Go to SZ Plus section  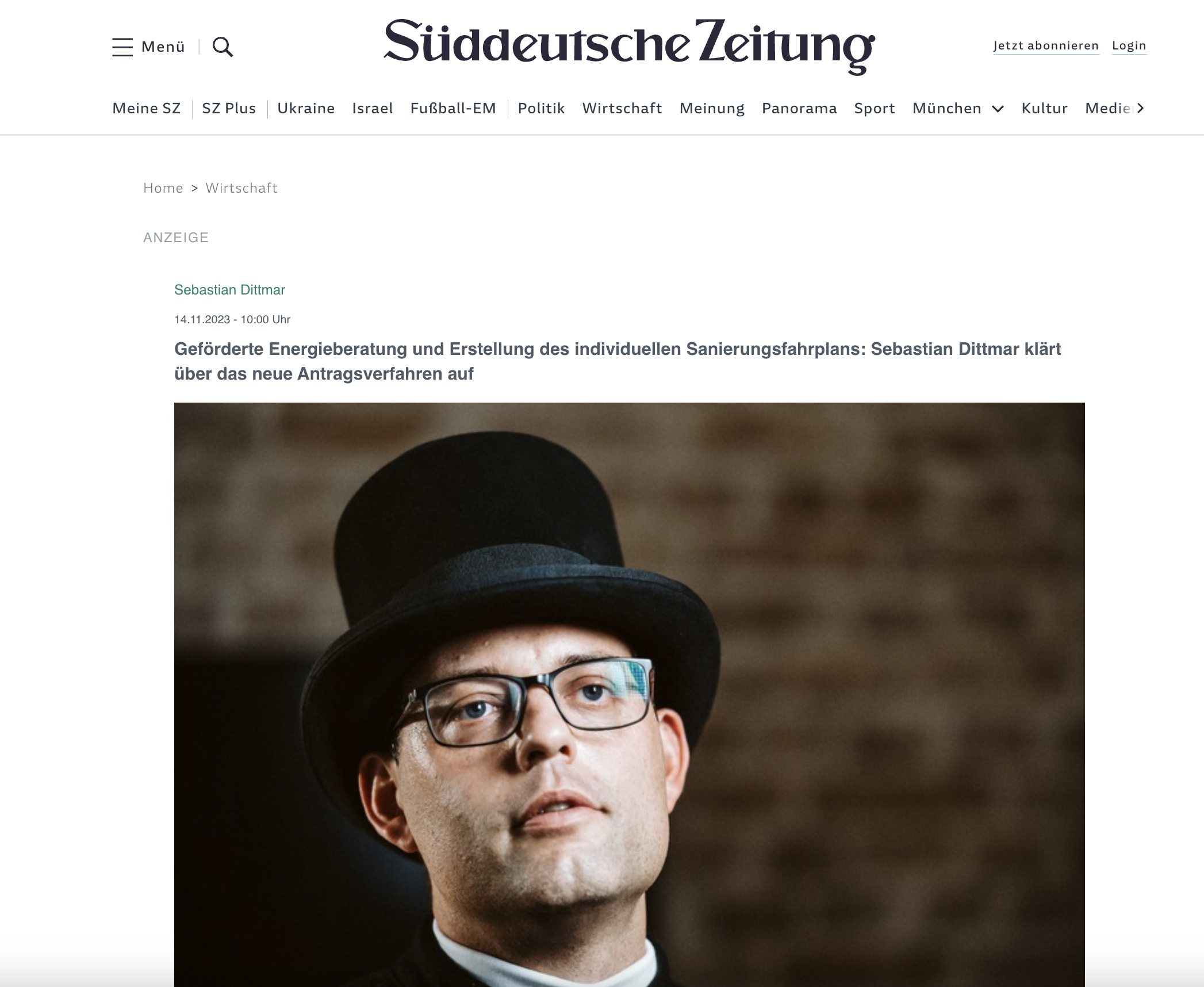coord(229,108)
